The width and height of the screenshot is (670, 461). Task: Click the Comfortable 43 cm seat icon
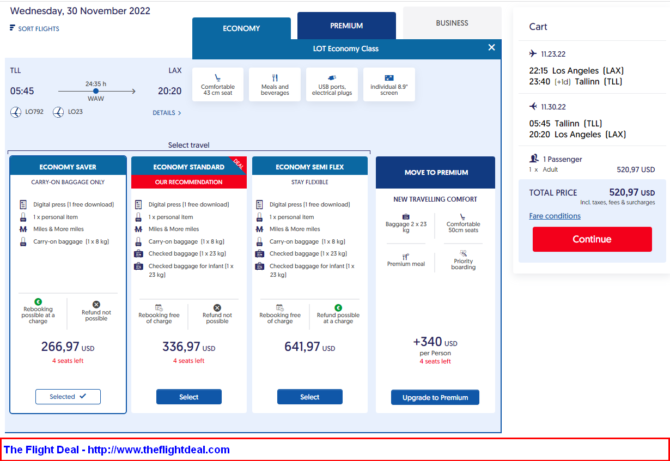click(218, 78)
